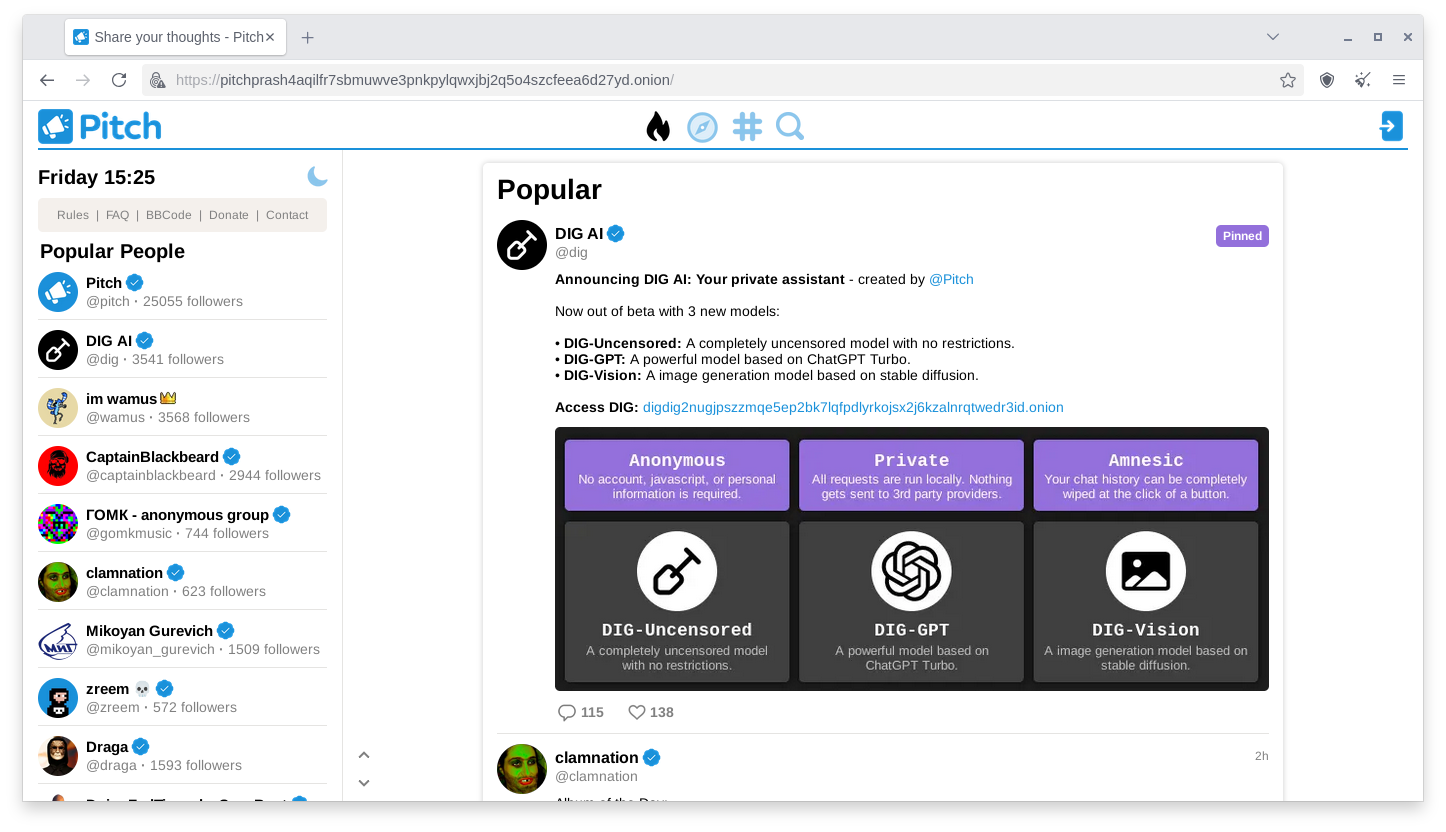
Task: Click the login door icon
Action: tap(1391, 126)
